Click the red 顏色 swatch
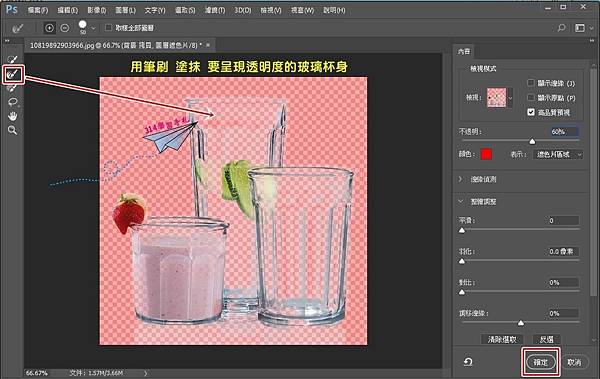Screen dimensions: 600x379 click(486, 154)
